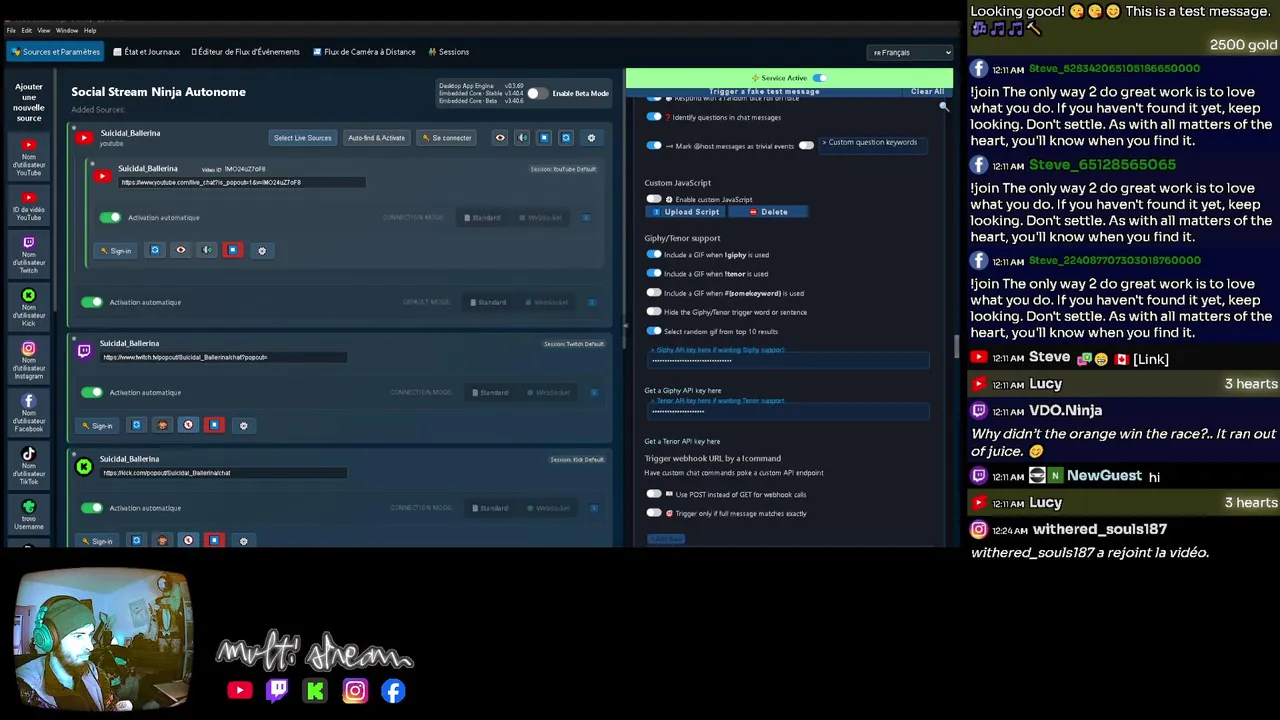Enable custom JavaScript toggle
Image resolution: width=1280 pixels, height=720 pixels.
click(654, 199)
